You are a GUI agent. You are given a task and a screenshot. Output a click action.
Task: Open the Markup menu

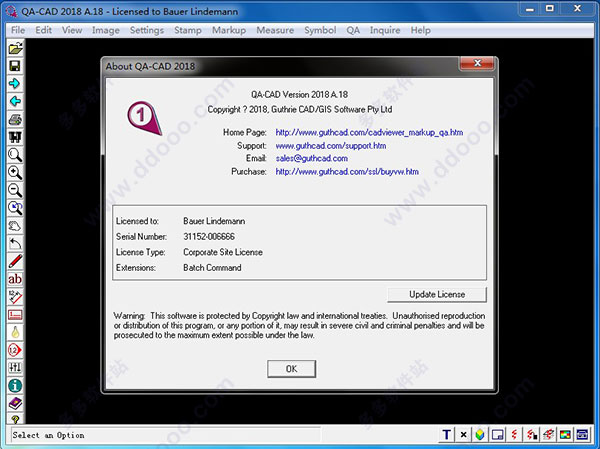[x=229, y=30]
